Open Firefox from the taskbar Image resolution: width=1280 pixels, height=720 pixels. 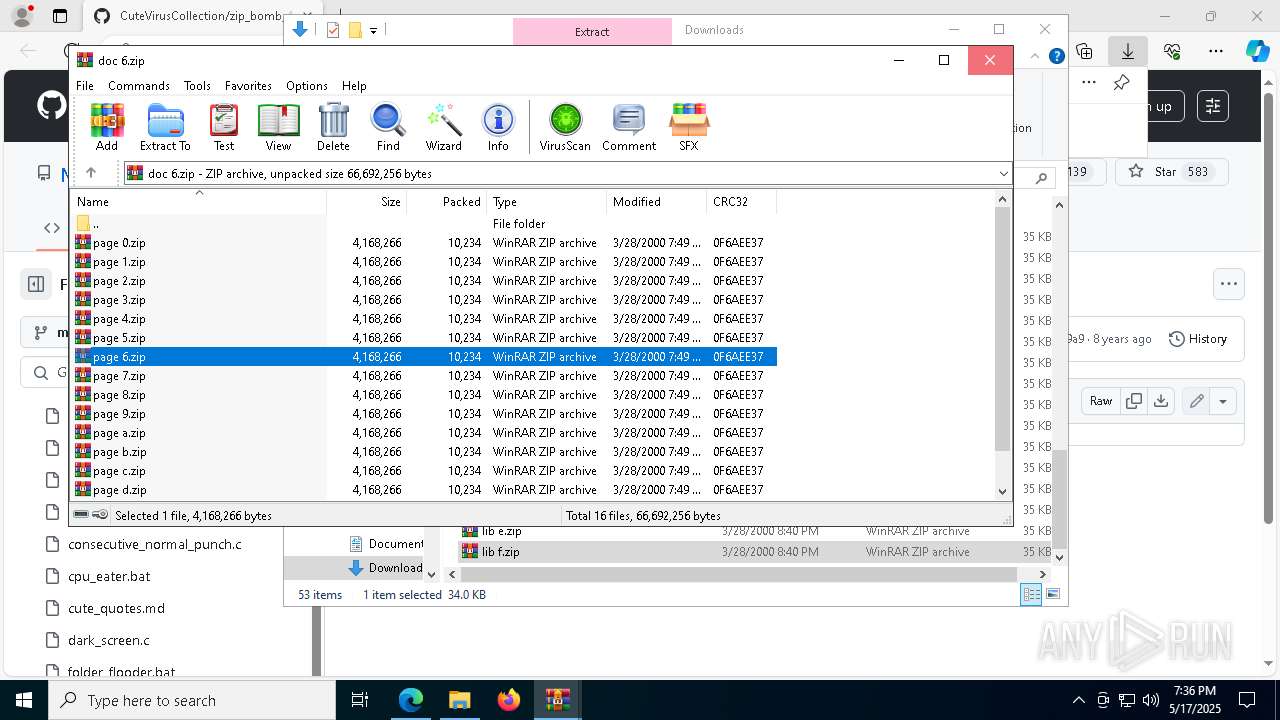click(x=509, y=700)
